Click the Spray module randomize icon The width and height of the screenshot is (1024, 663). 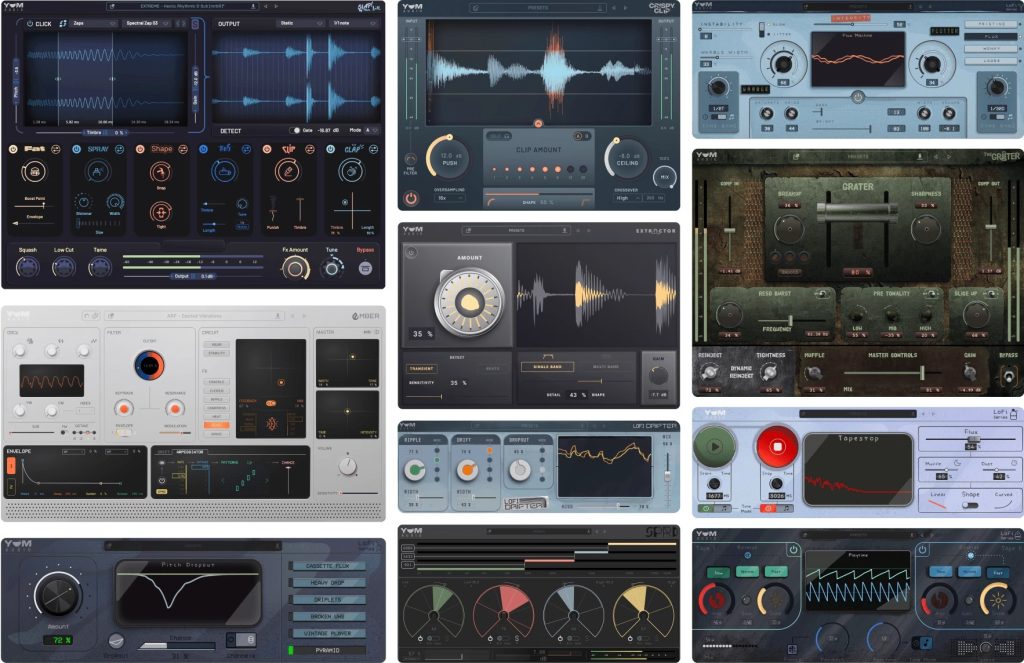pyautogui.click(x=121, y=149)
